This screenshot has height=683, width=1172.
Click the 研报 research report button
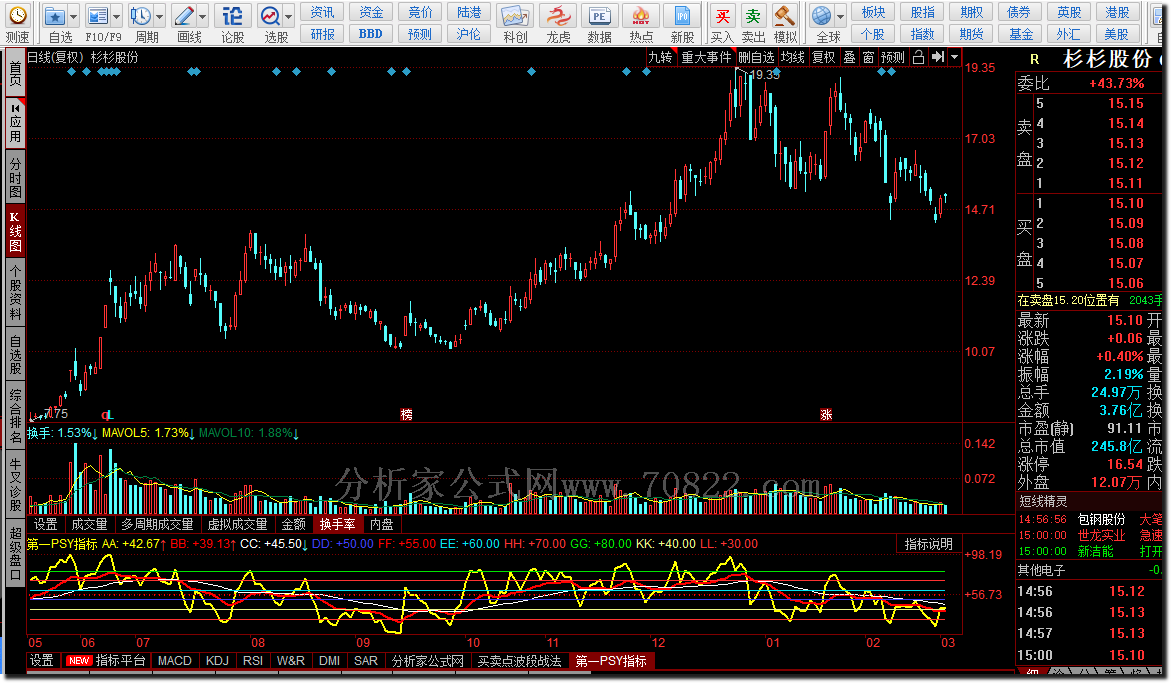[322, 34]
